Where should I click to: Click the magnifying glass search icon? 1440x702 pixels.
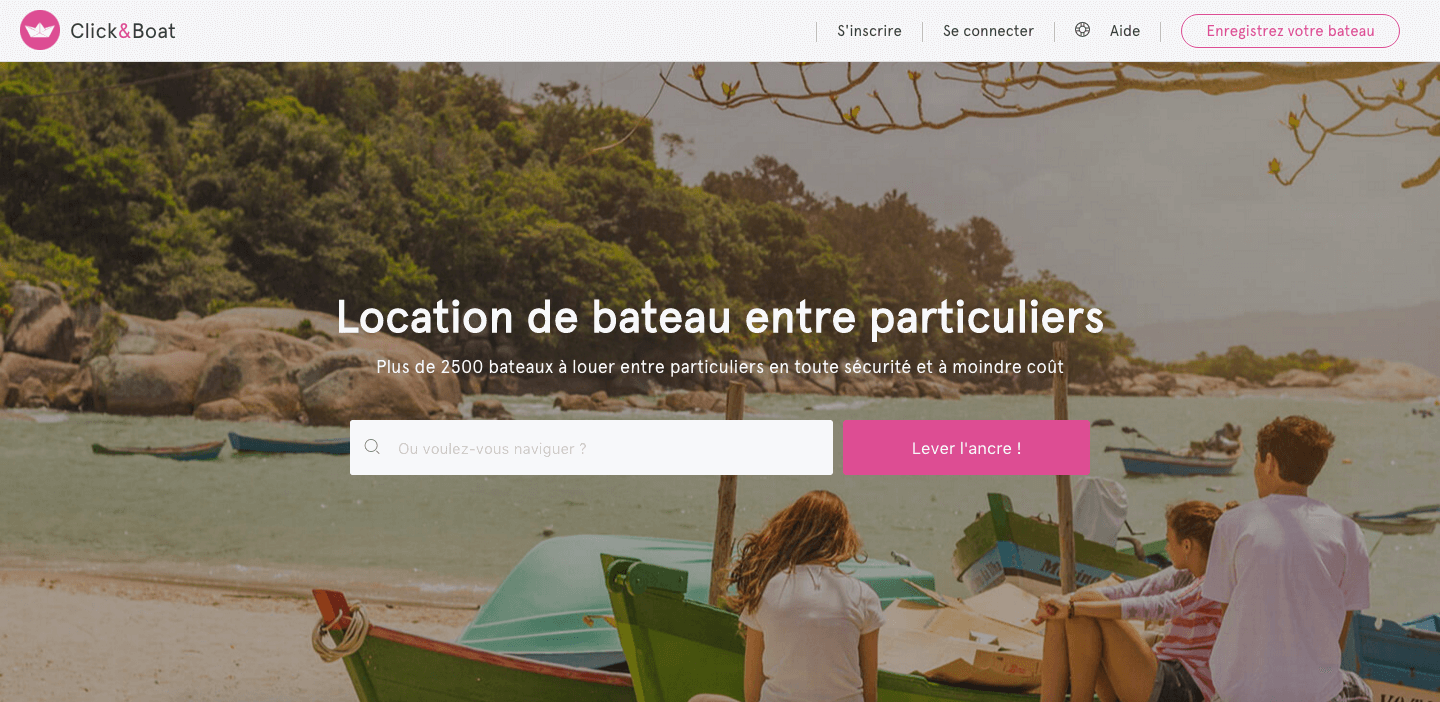pyautogui.click(x=372, y=447)
